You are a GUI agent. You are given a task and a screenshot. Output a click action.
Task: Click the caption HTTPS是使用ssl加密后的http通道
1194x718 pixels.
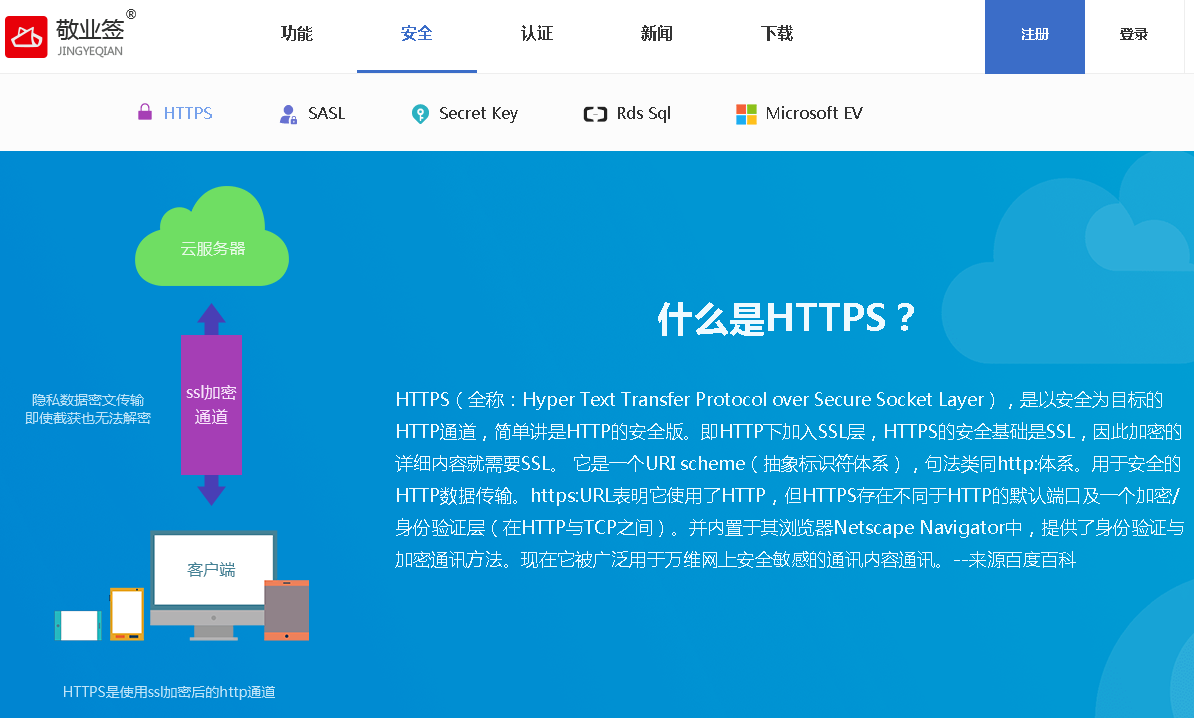click(x=169, y=691)
